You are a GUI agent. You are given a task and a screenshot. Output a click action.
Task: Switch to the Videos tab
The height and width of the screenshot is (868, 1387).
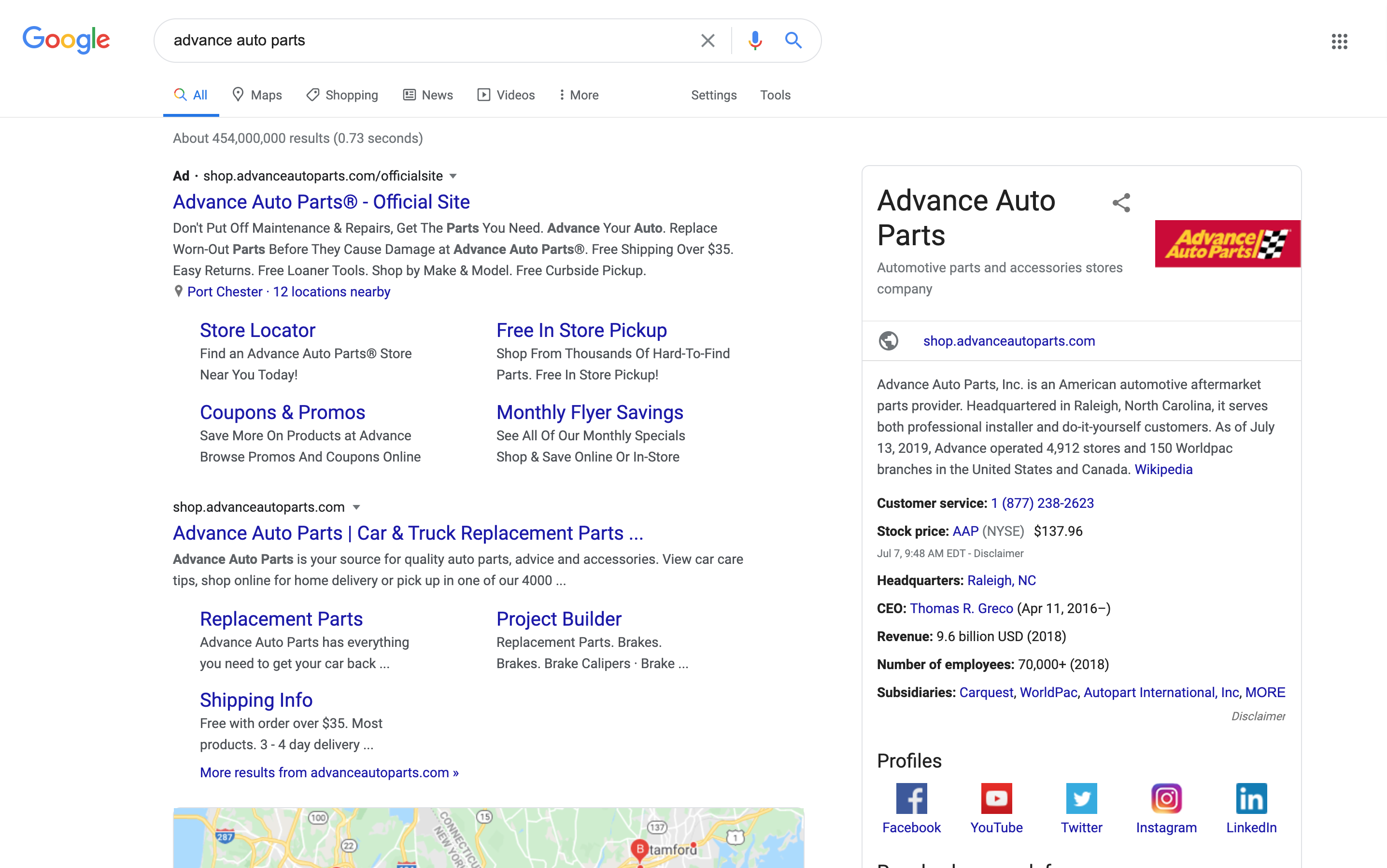(506, 95)
